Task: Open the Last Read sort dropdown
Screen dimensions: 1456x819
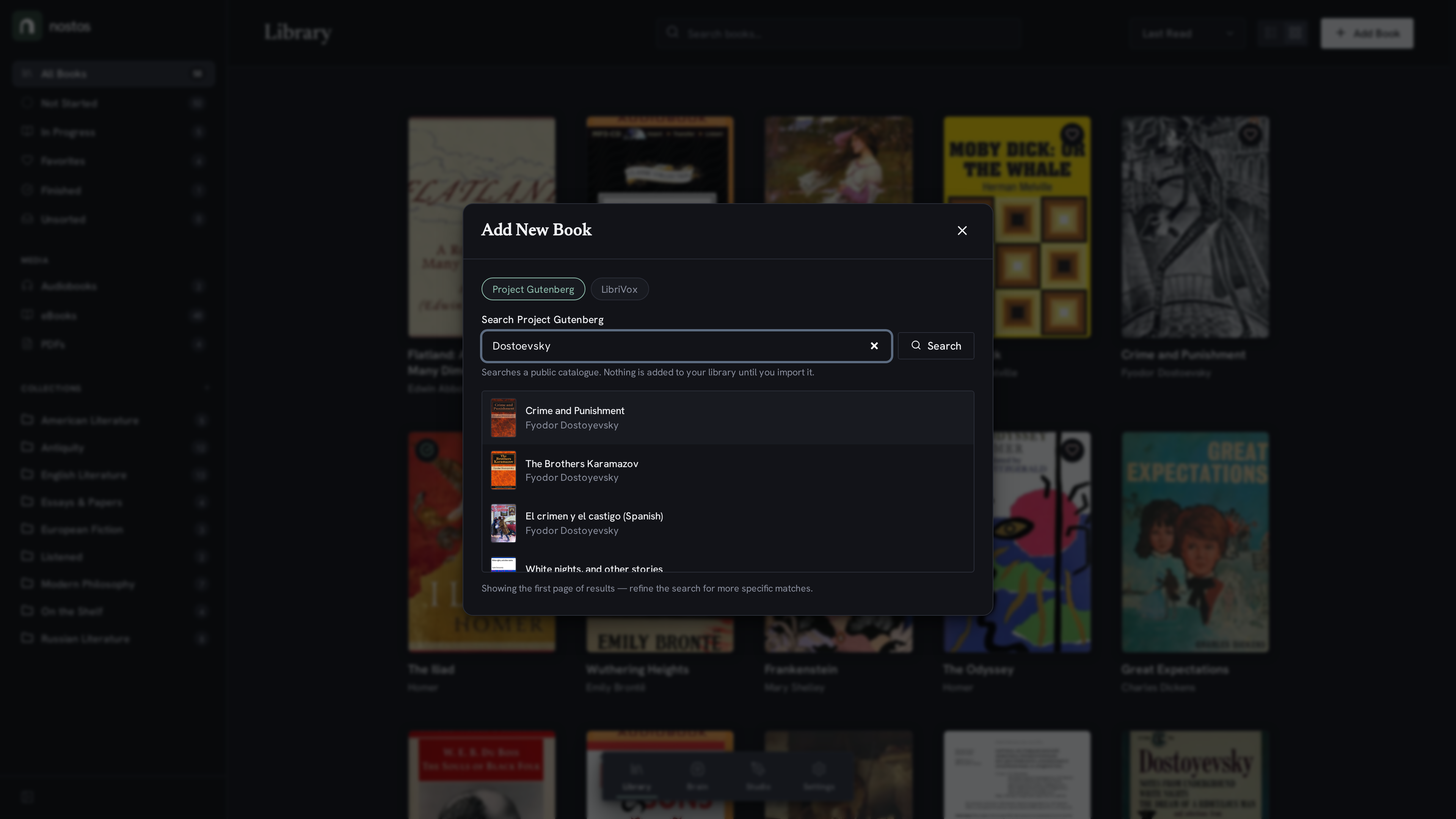Action: pos(1187,33)
